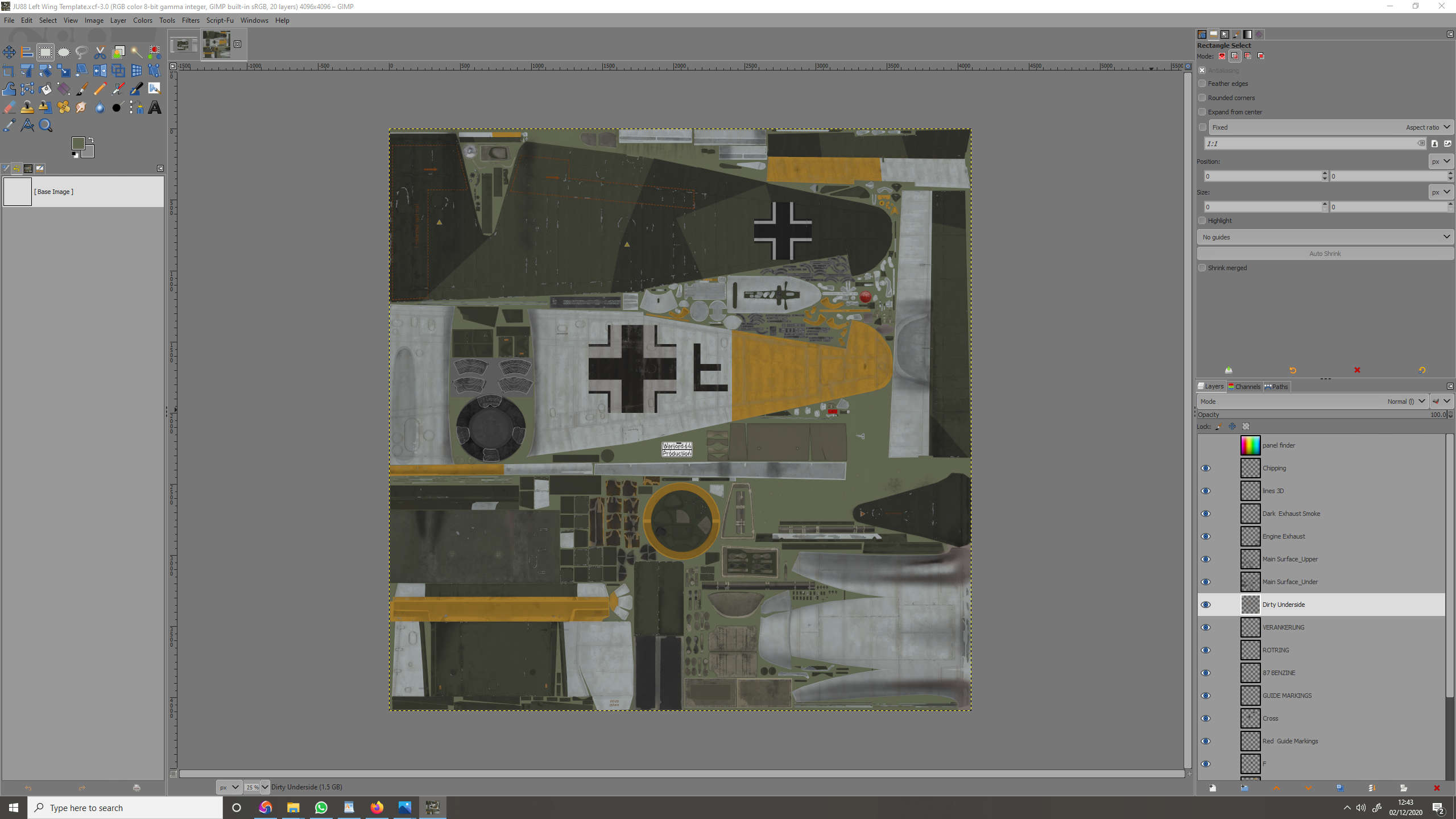Viewport: 1456px width, 819px height.
Task: Select the Text tool
Action: coord(155,107)
